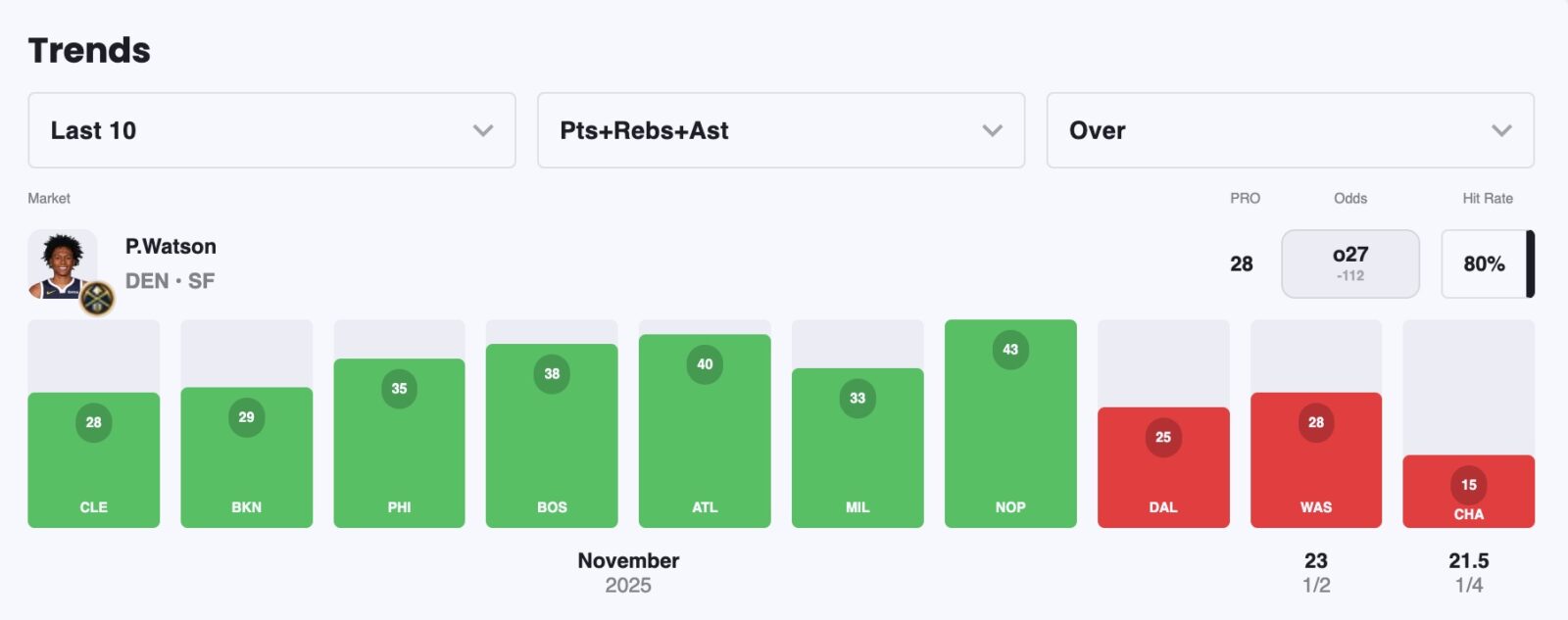Select the CLE game bar
The width and height of the screenshot is (1568, 620).
point(93,460)
